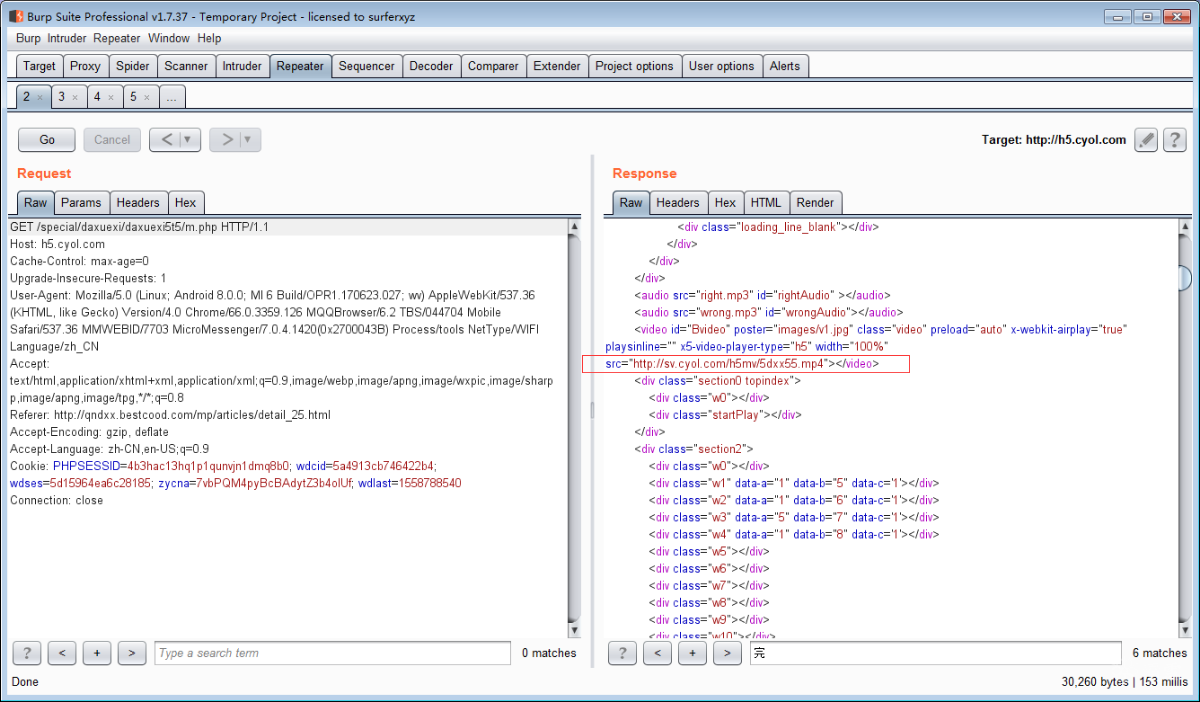Open the Project options tab
The width and height of the screenshot is (1200, 702).
click(634, 66)
